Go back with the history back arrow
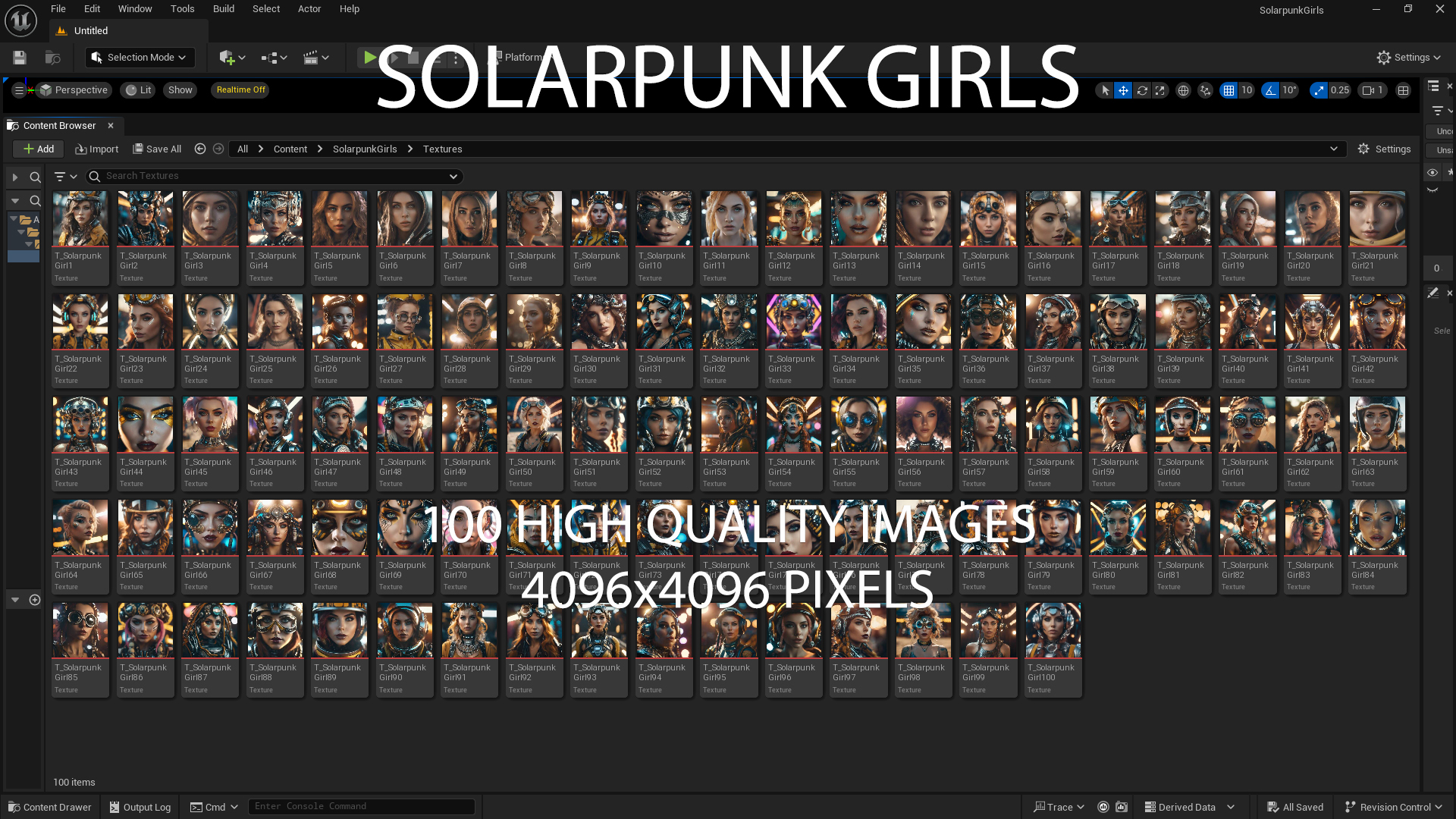The height and width of the screenshot is (819, 1456). 200,149
